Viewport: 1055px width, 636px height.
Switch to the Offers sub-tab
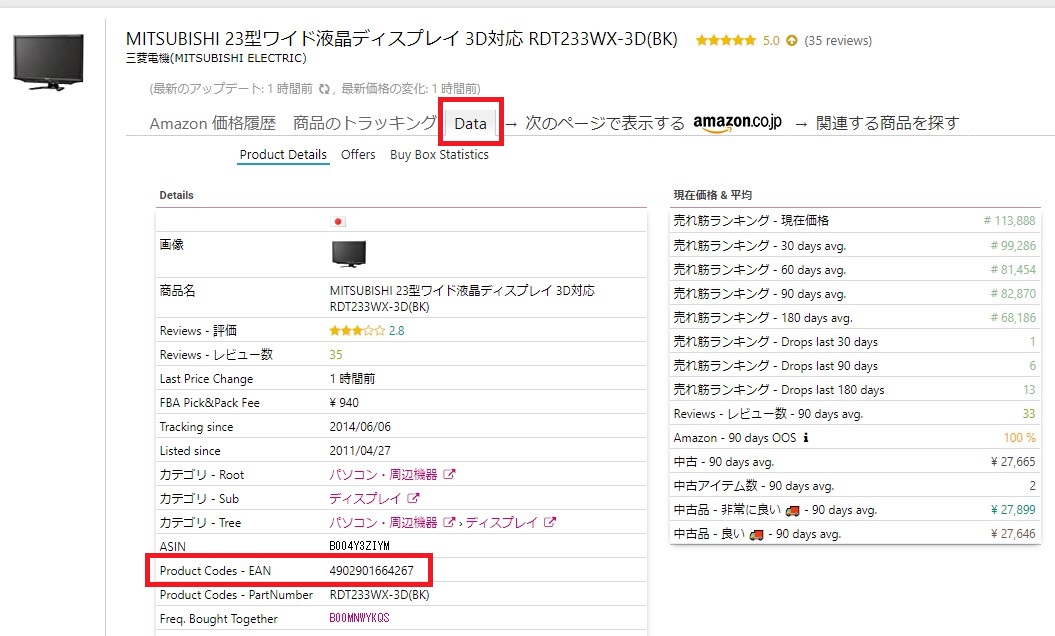pos(358,154)
